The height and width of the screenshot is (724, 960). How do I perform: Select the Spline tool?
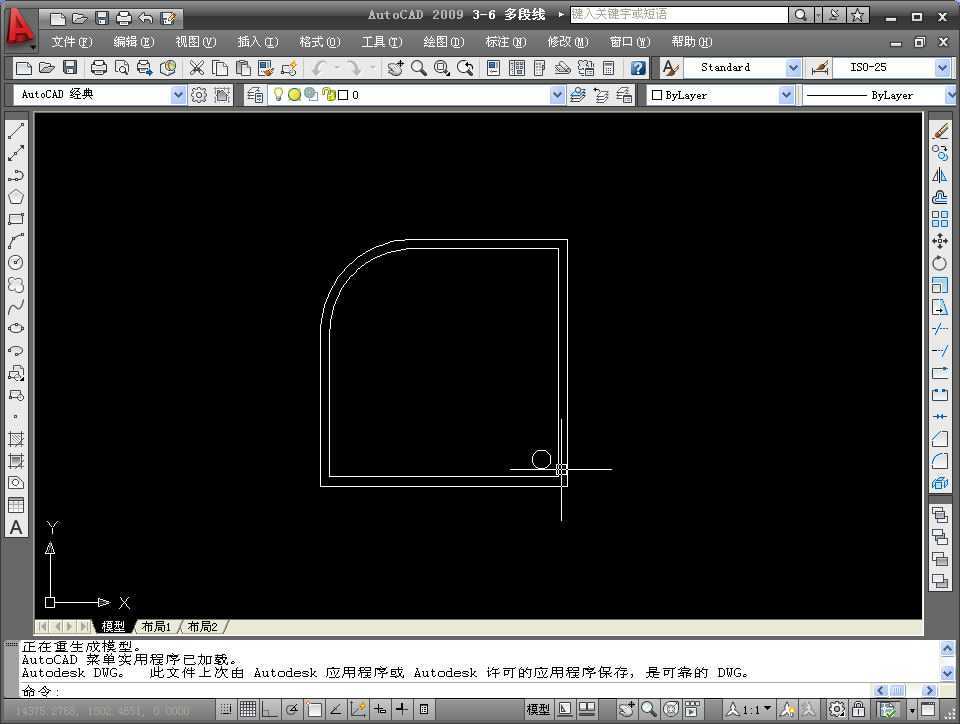point(16,307)
